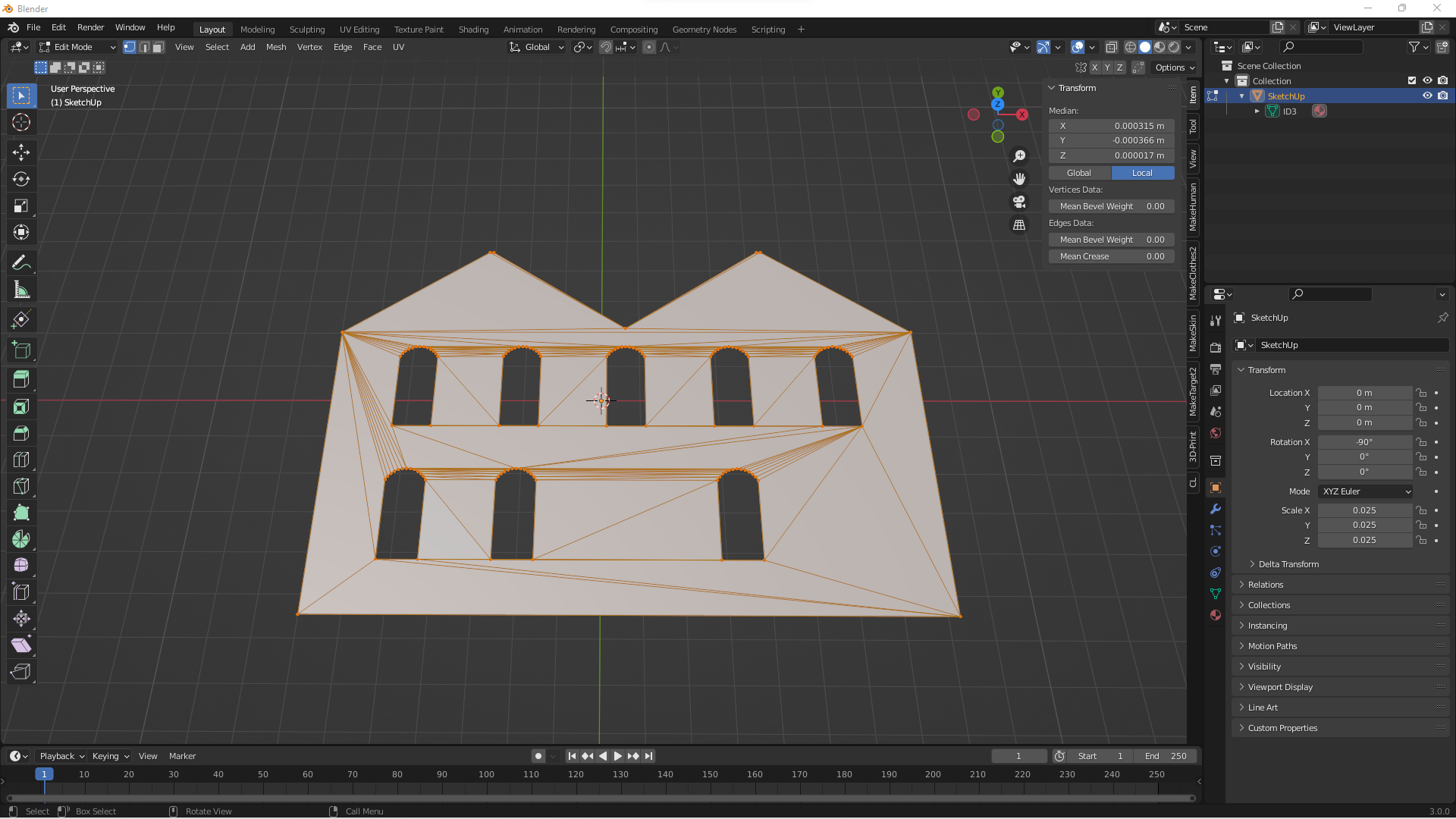Click frame 1 on timeline
Viewport: 1456px width, 819px height.
[x=44, y=774]
